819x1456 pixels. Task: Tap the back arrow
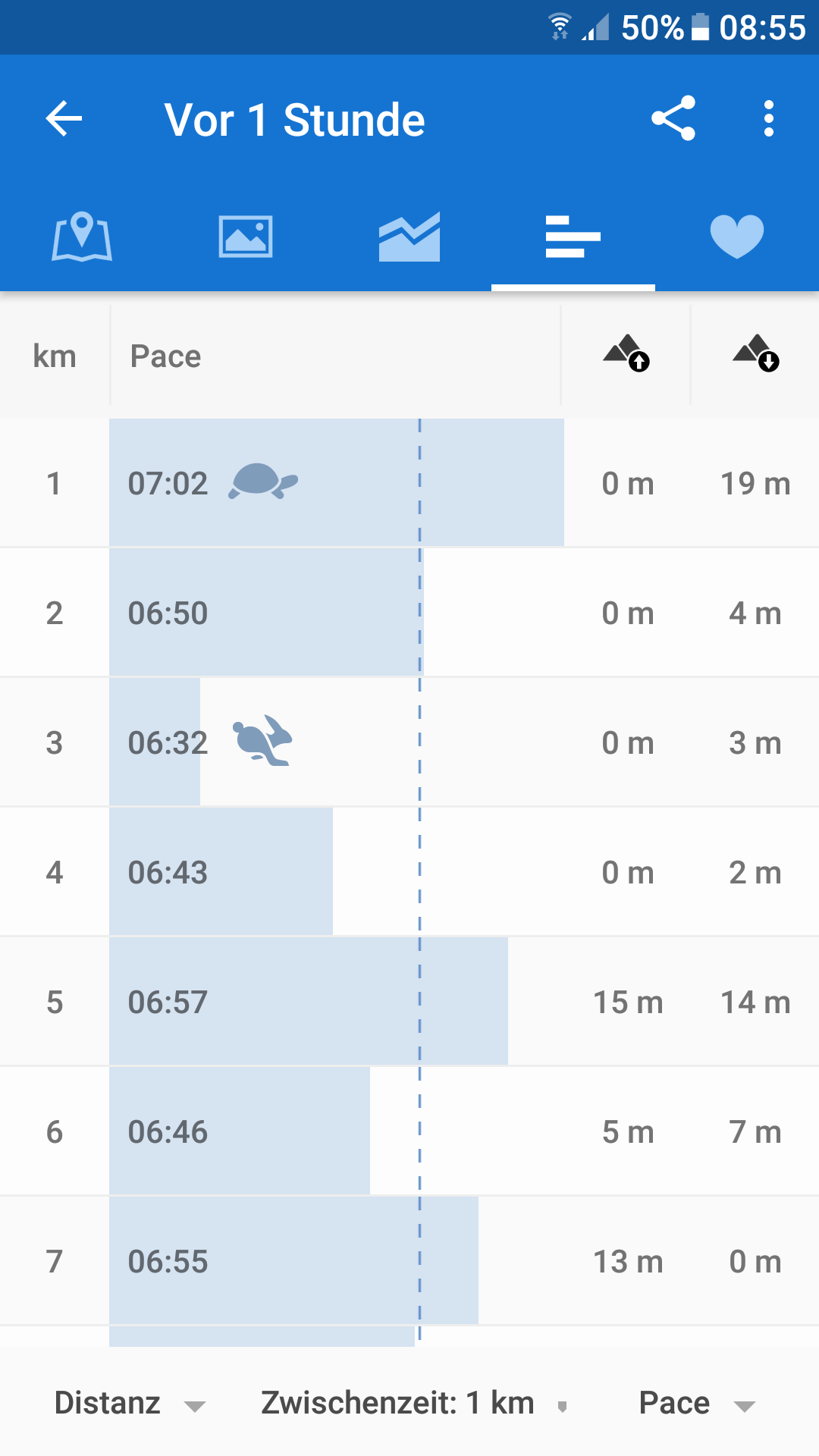(64, 119)
